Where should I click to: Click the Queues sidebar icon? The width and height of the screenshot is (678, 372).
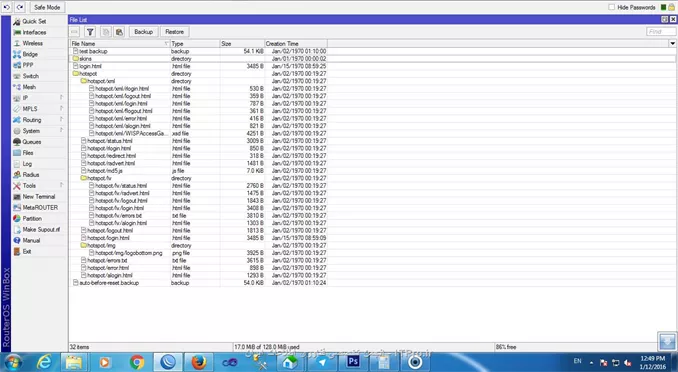[17, 142]
